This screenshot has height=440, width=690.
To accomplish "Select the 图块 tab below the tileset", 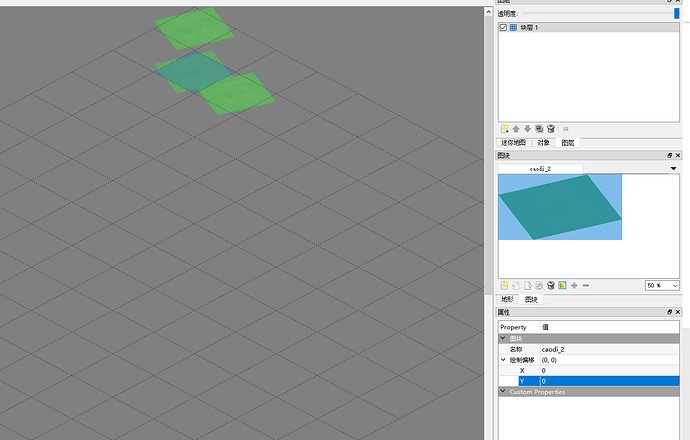I will [531, 299].
